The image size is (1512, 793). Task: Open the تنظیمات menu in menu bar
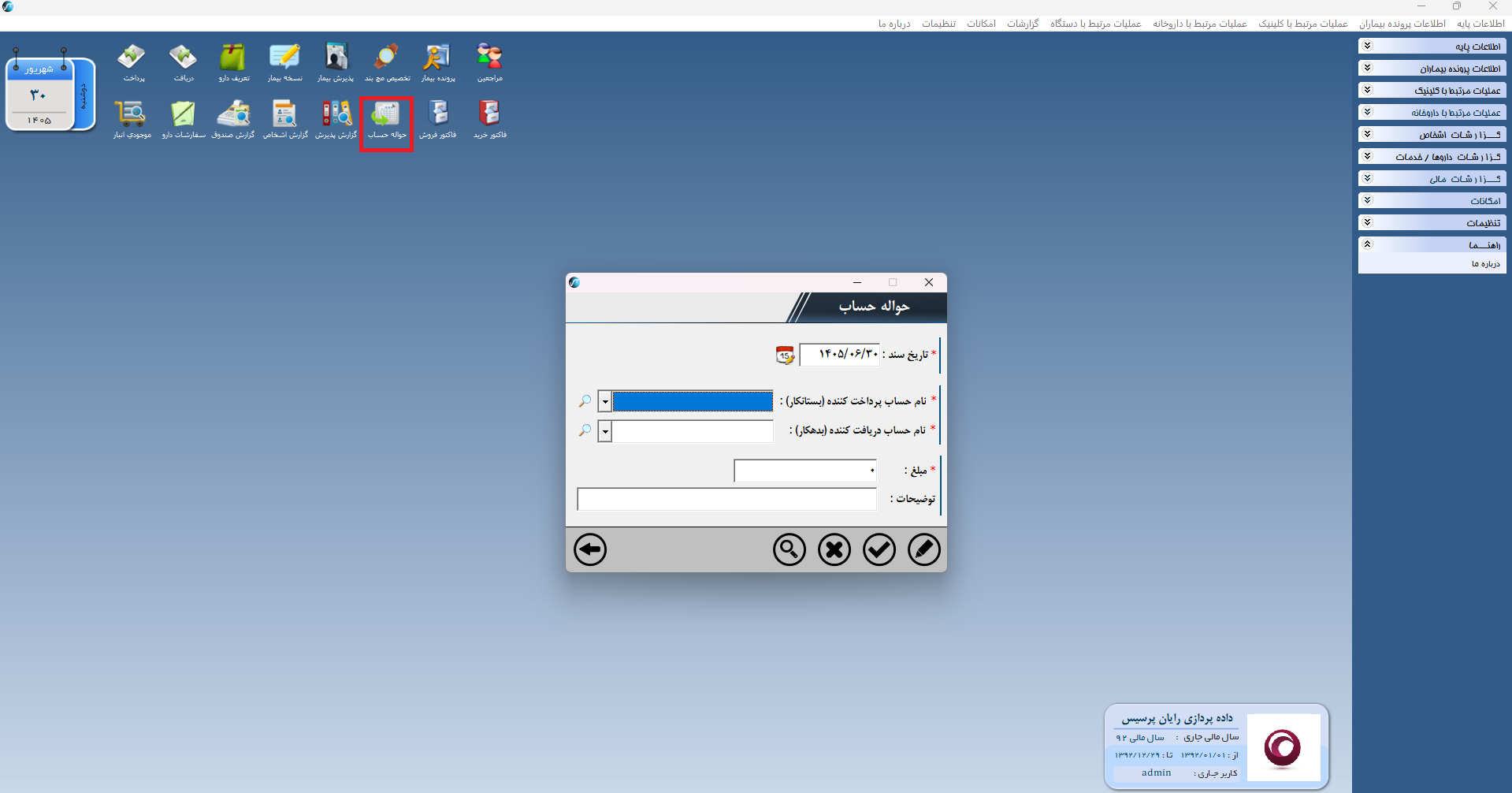939,24
